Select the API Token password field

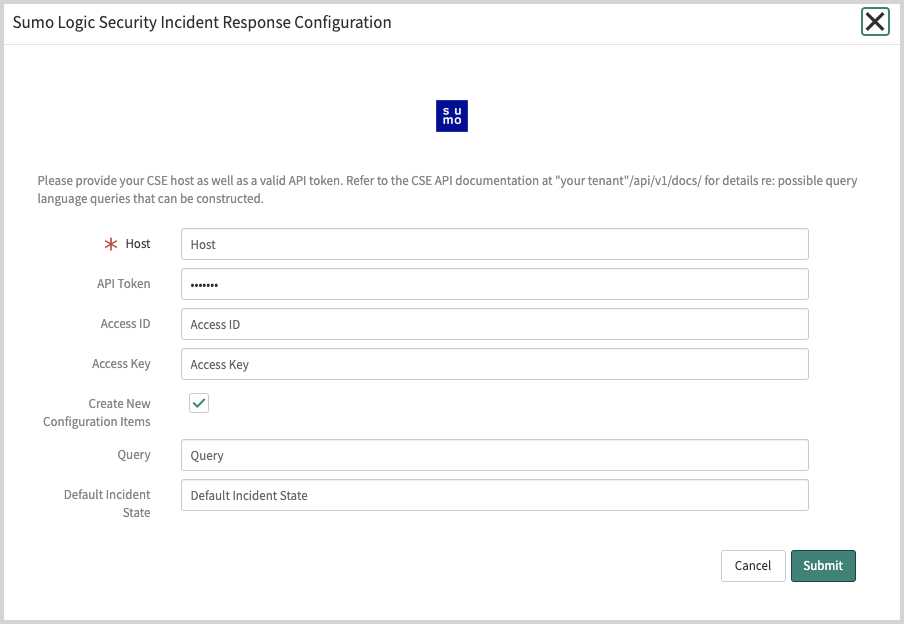pos(494,284)
